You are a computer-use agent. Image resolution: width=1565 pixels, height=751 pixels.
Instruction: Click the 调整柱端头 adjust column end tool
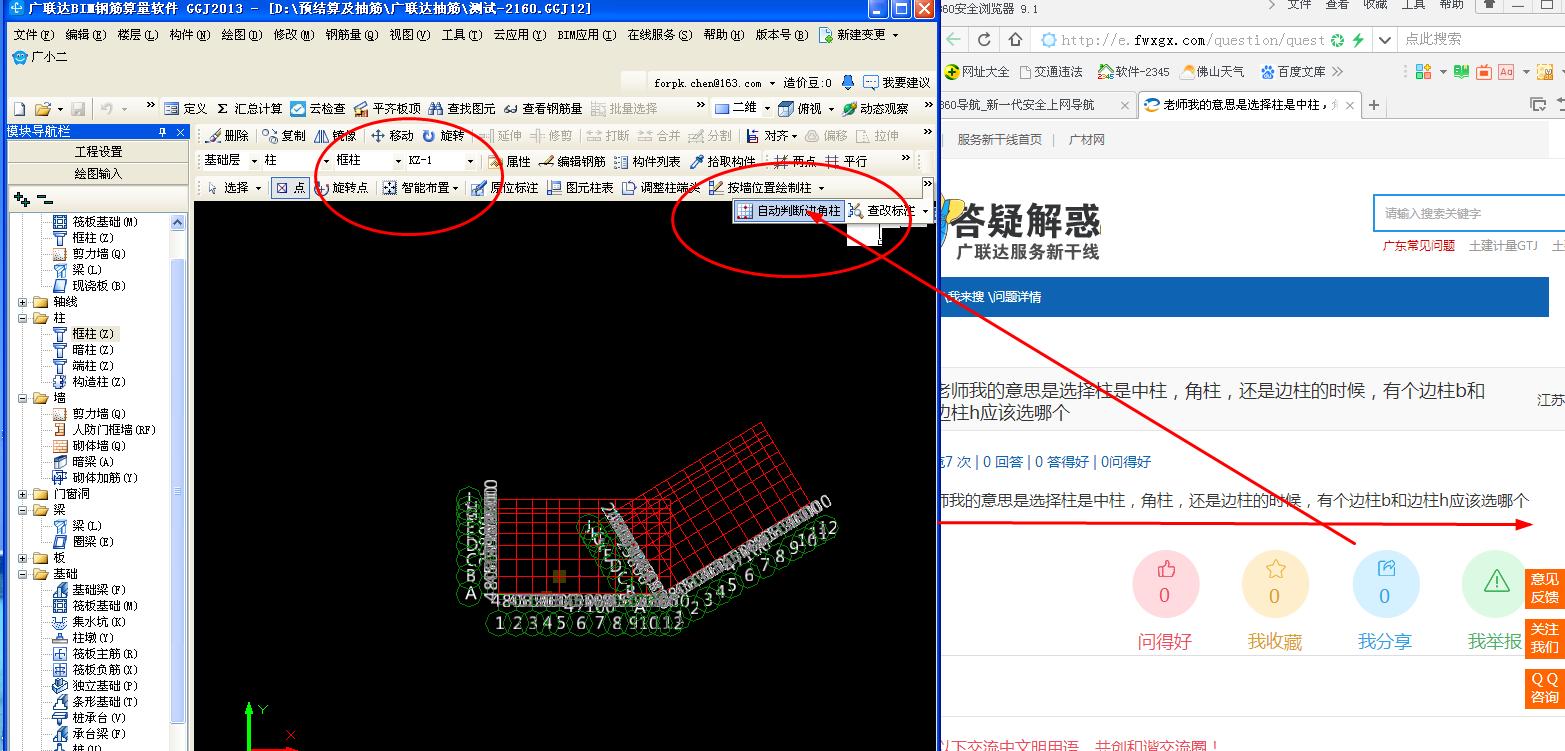(x=660, y=187)
